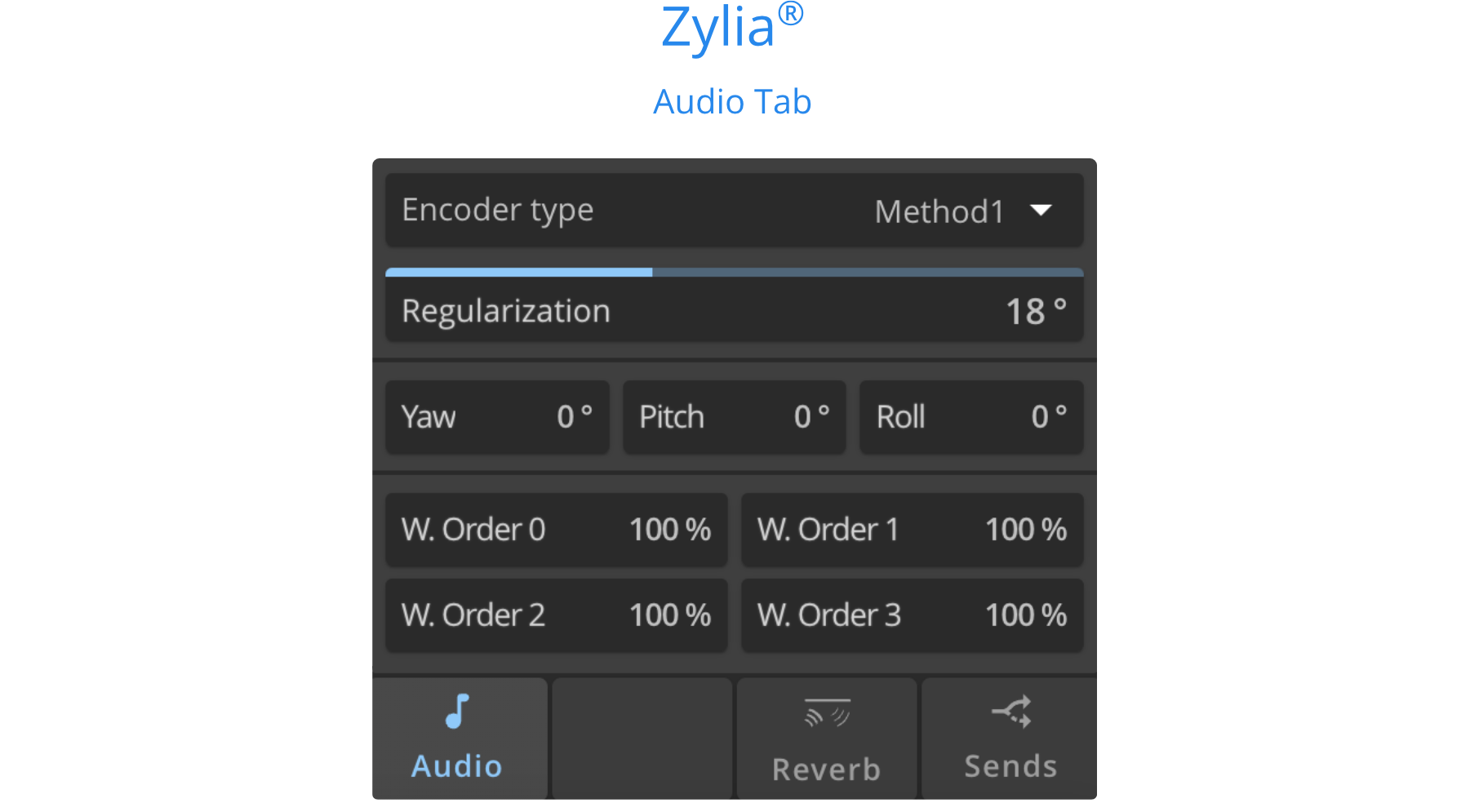Click the Regularization slider bar
1470x812 pixels.
[734, 273]
